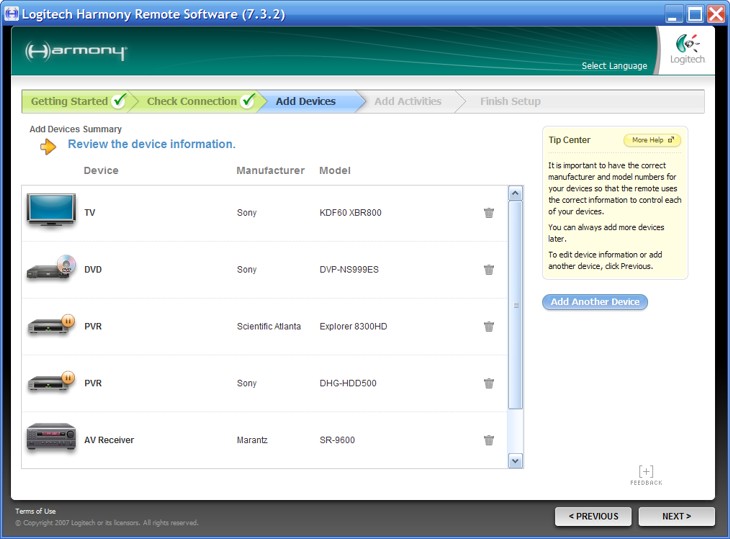Open the Feedback form icon
Viewport: 730px width, 539px height.
[x=646, y=475]
